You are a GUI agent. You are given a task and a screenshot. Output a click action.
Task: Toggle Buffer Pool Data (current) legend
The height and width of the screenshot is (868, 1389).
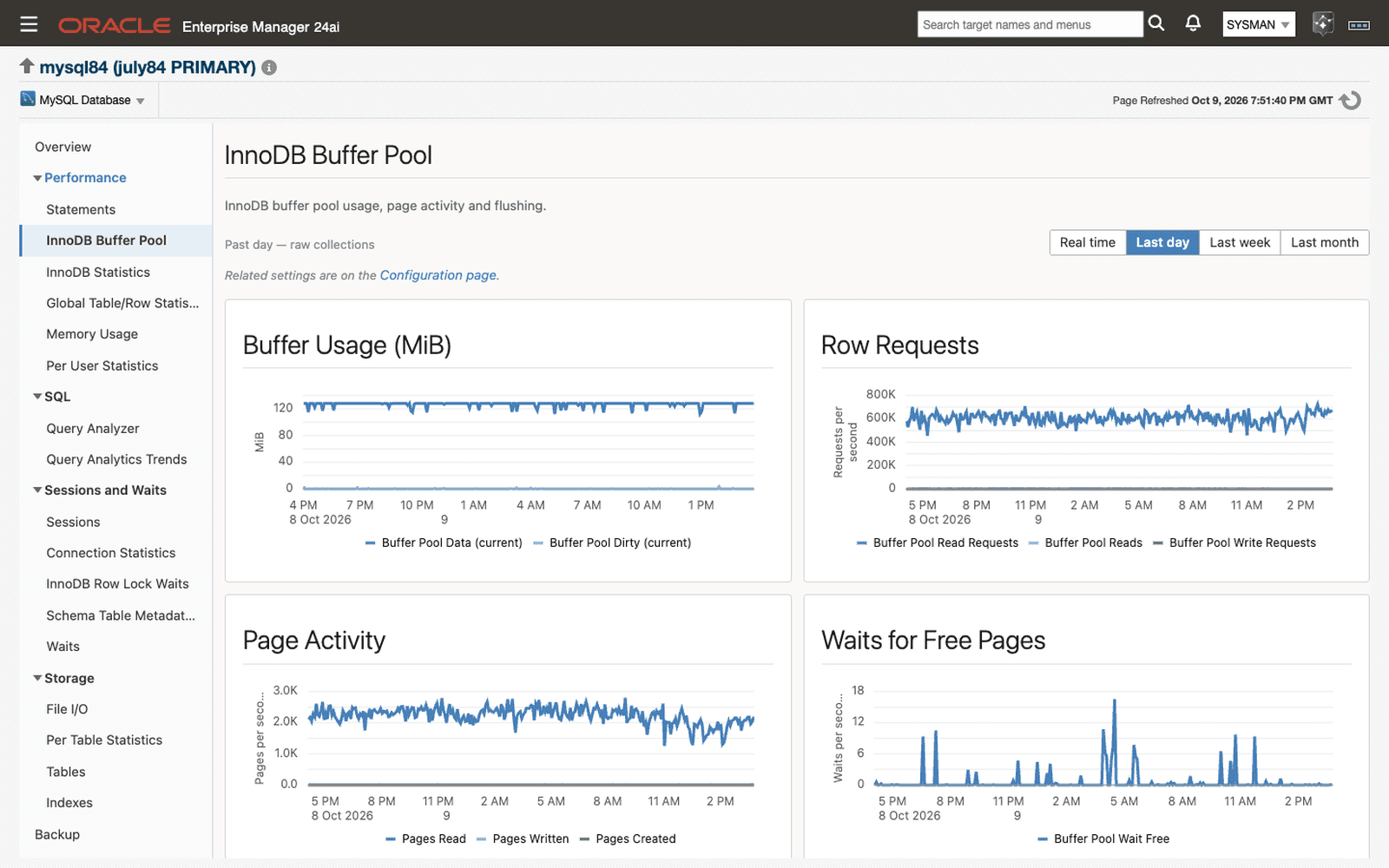click(x=444, y=542)
